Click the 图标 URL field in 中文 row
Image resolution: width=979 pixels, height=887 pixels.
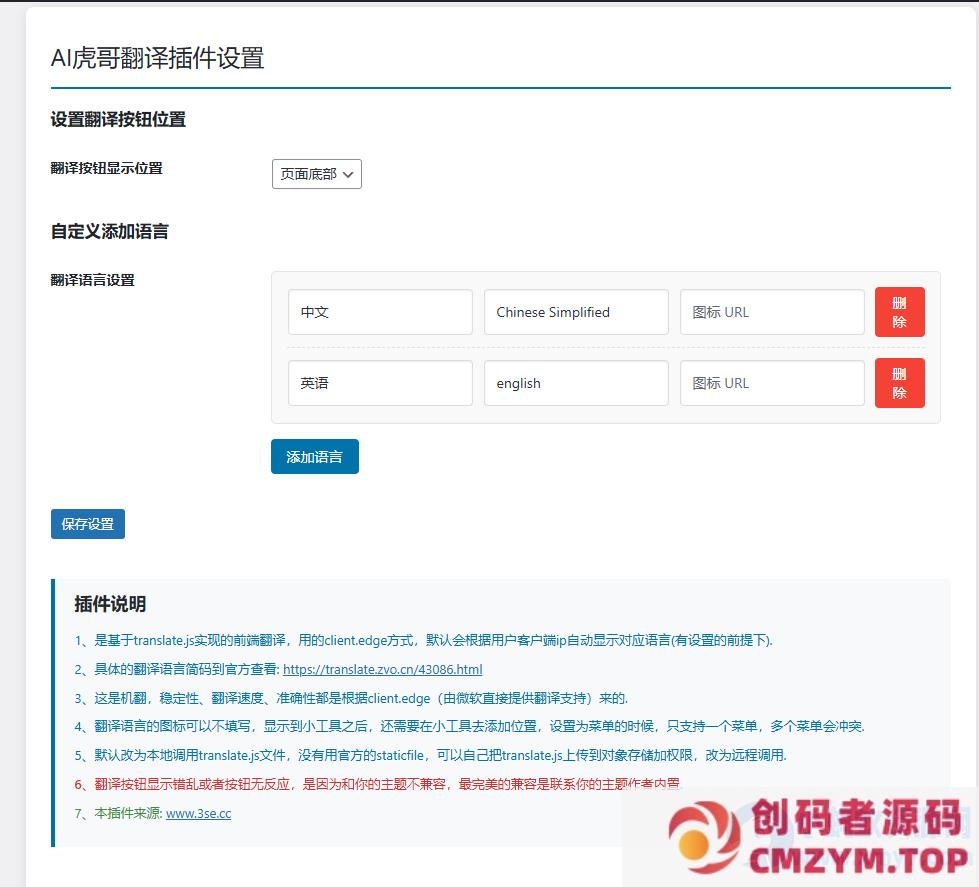pyautogui.click(x=772, y=312)
